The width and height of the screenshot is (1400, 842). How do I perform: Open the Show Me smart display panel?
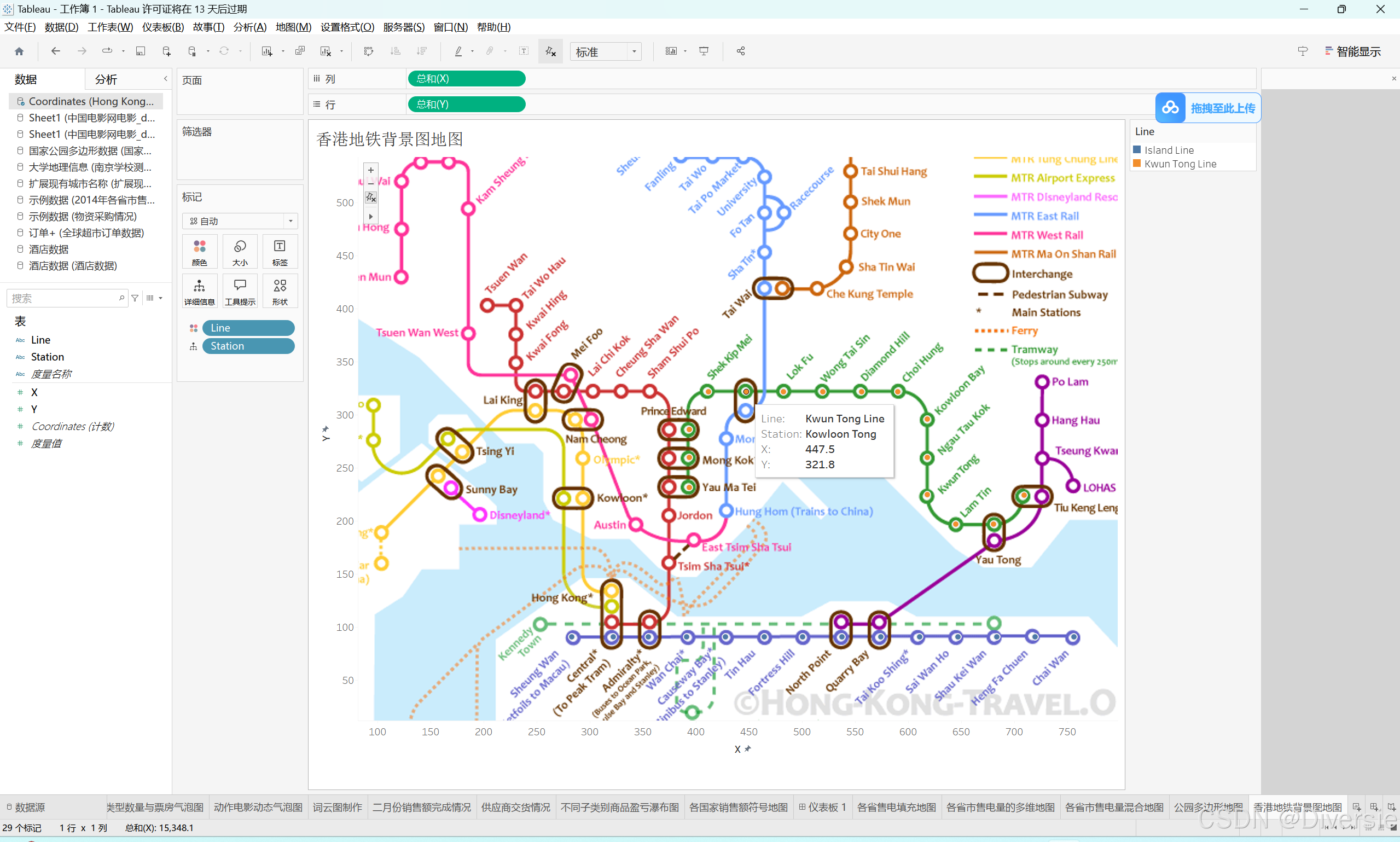1352,51
